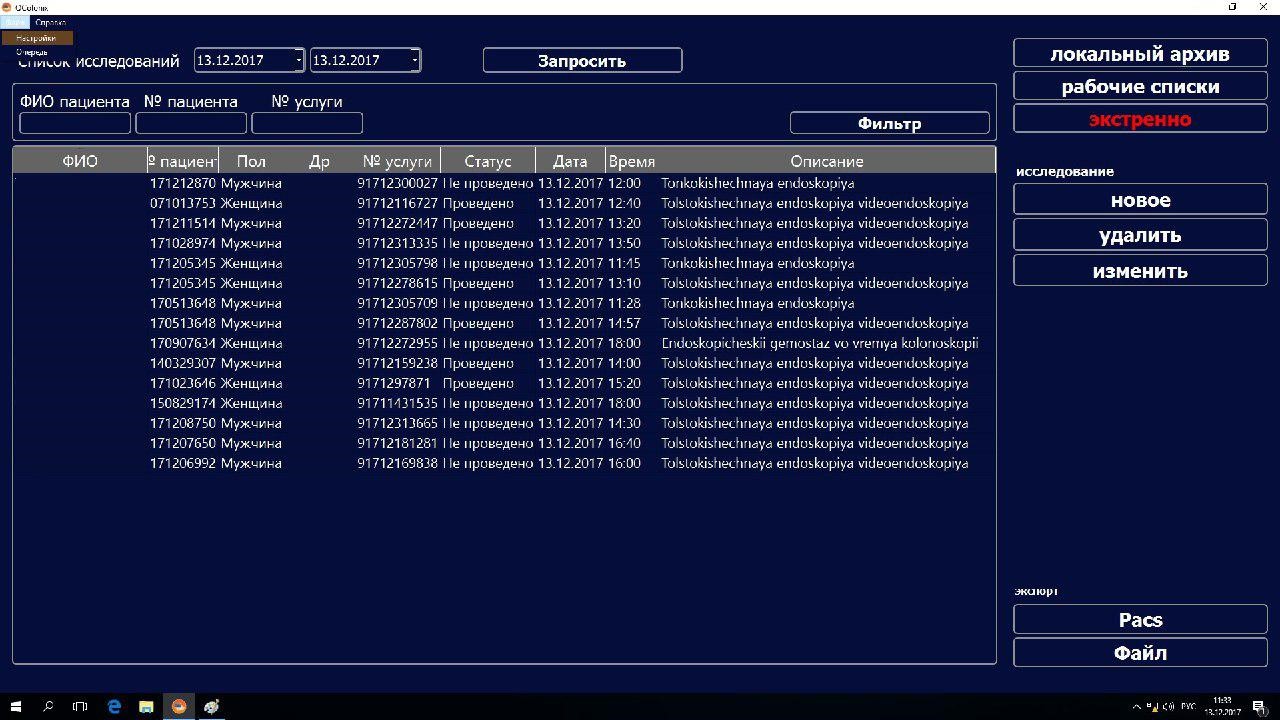Click the Windows Start button

pos(16,706)
